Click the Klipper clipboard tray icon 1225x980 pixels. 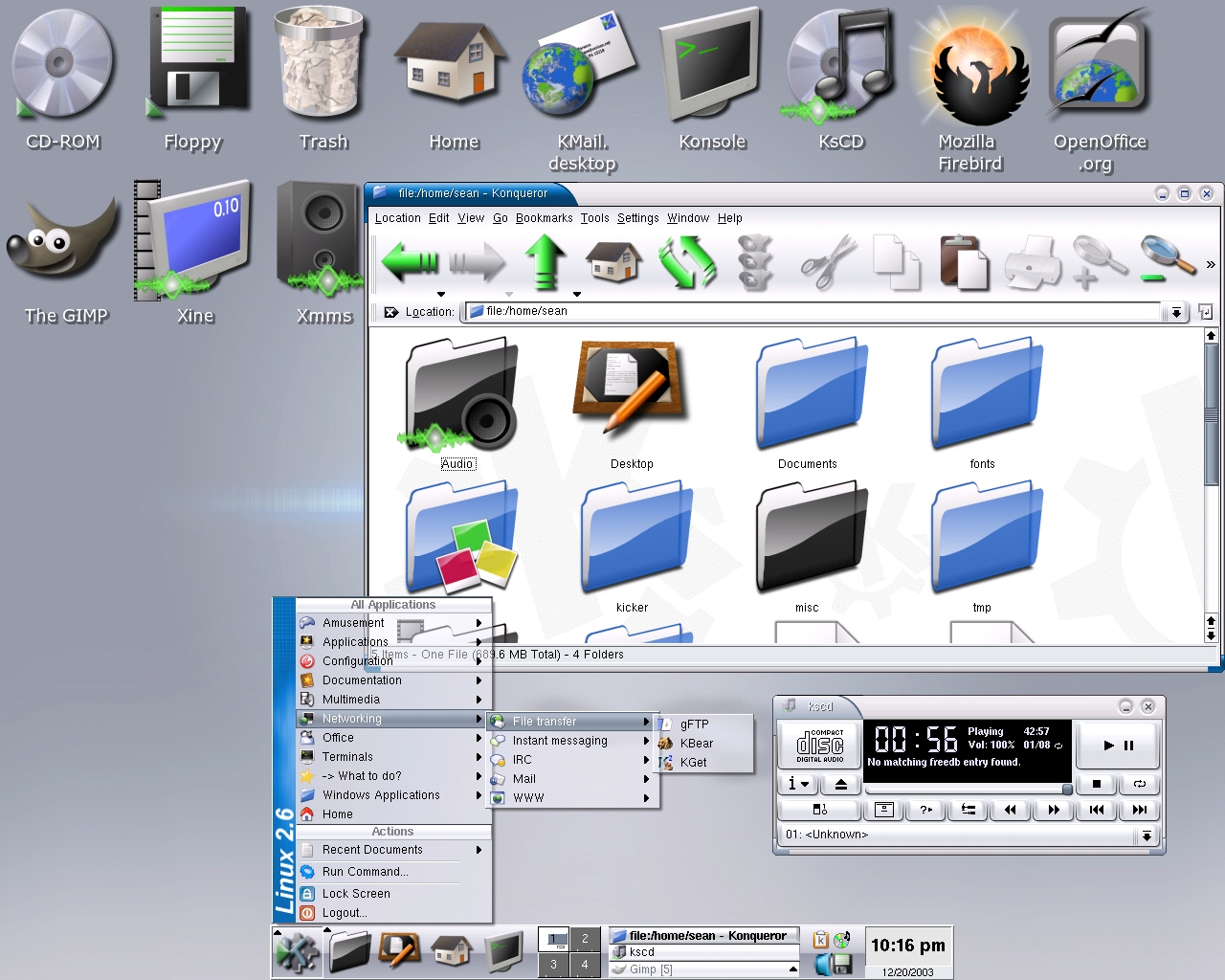click(820, 940)
